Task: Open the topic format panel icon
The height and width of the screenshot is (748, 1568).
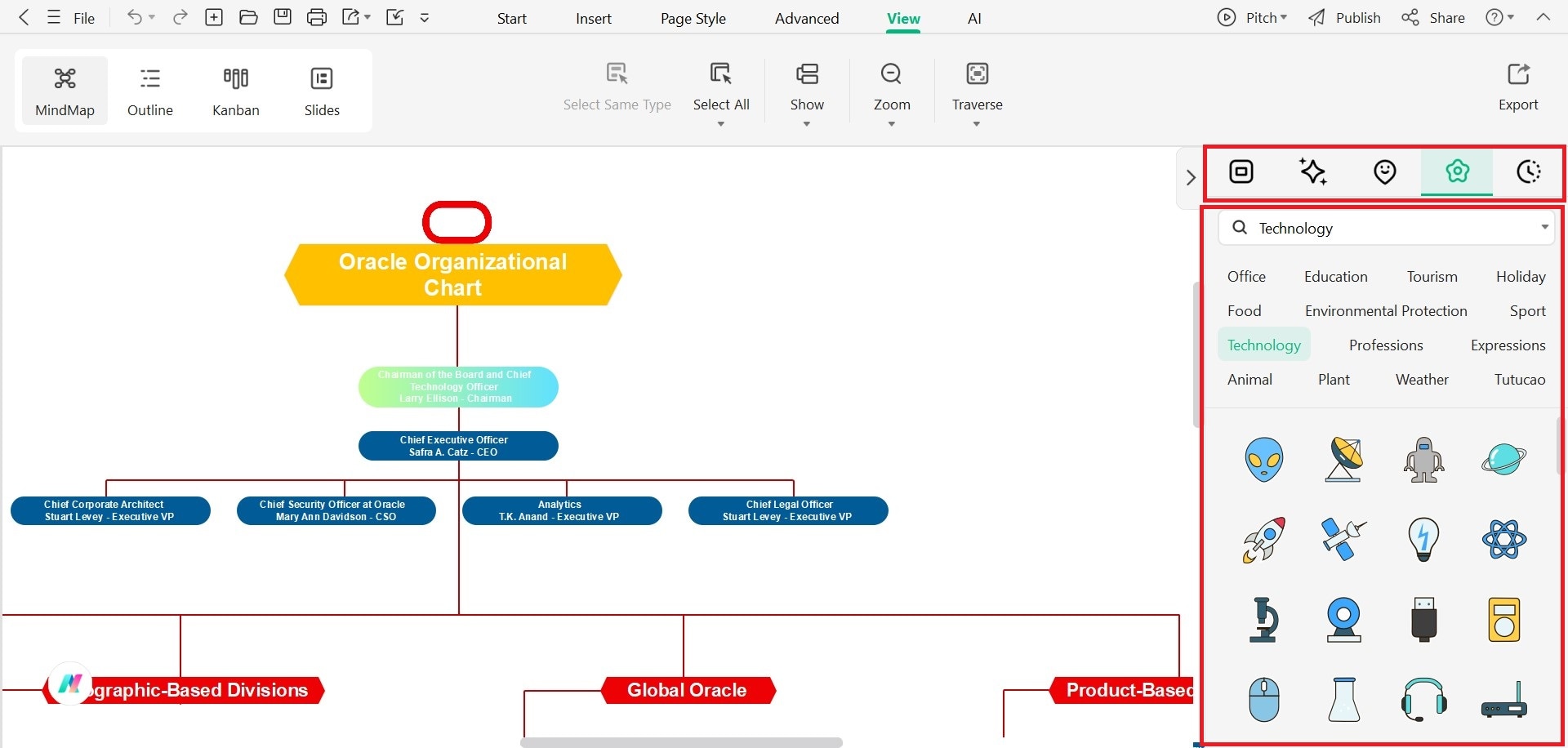Action: 1241,171
